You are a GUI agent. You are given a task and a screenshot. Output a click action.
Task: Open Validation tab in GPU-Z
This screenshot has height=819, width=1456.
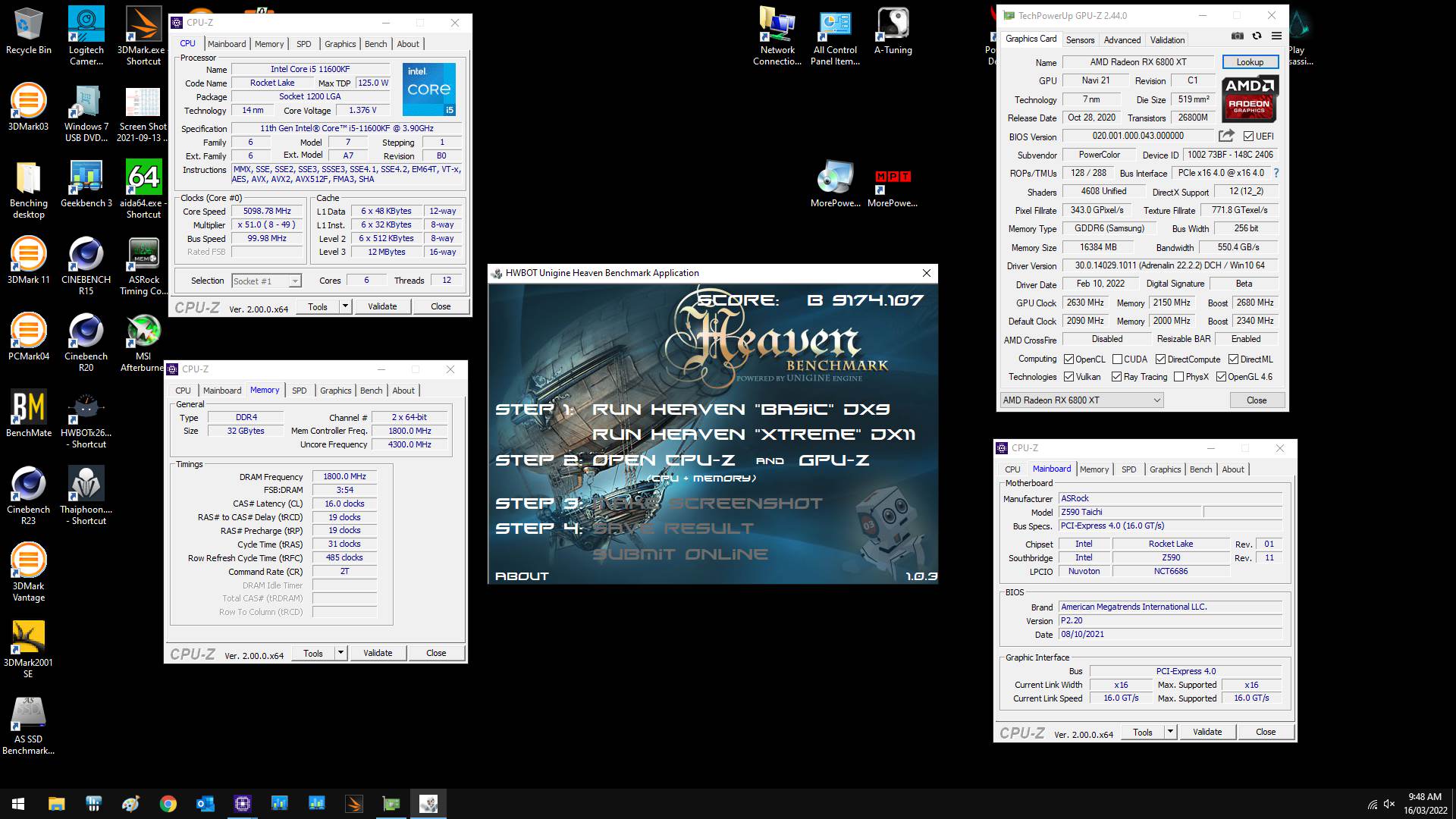[1167, 40]
